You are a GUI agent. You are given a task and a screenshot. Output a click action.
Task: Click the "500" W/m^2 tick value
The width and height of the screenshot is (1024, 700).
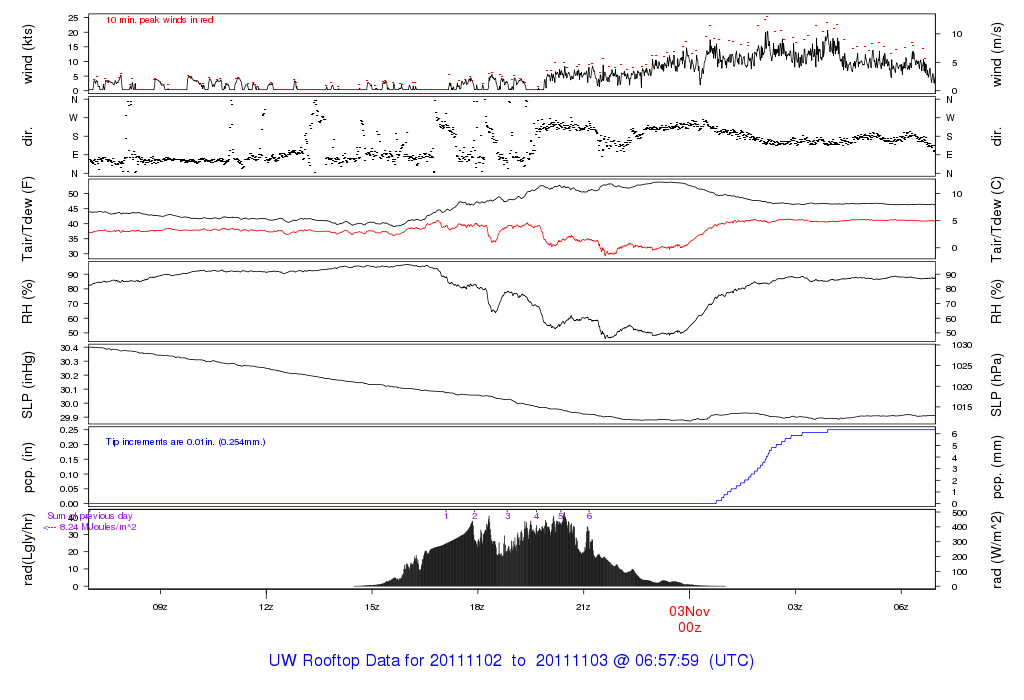(959, 513)
